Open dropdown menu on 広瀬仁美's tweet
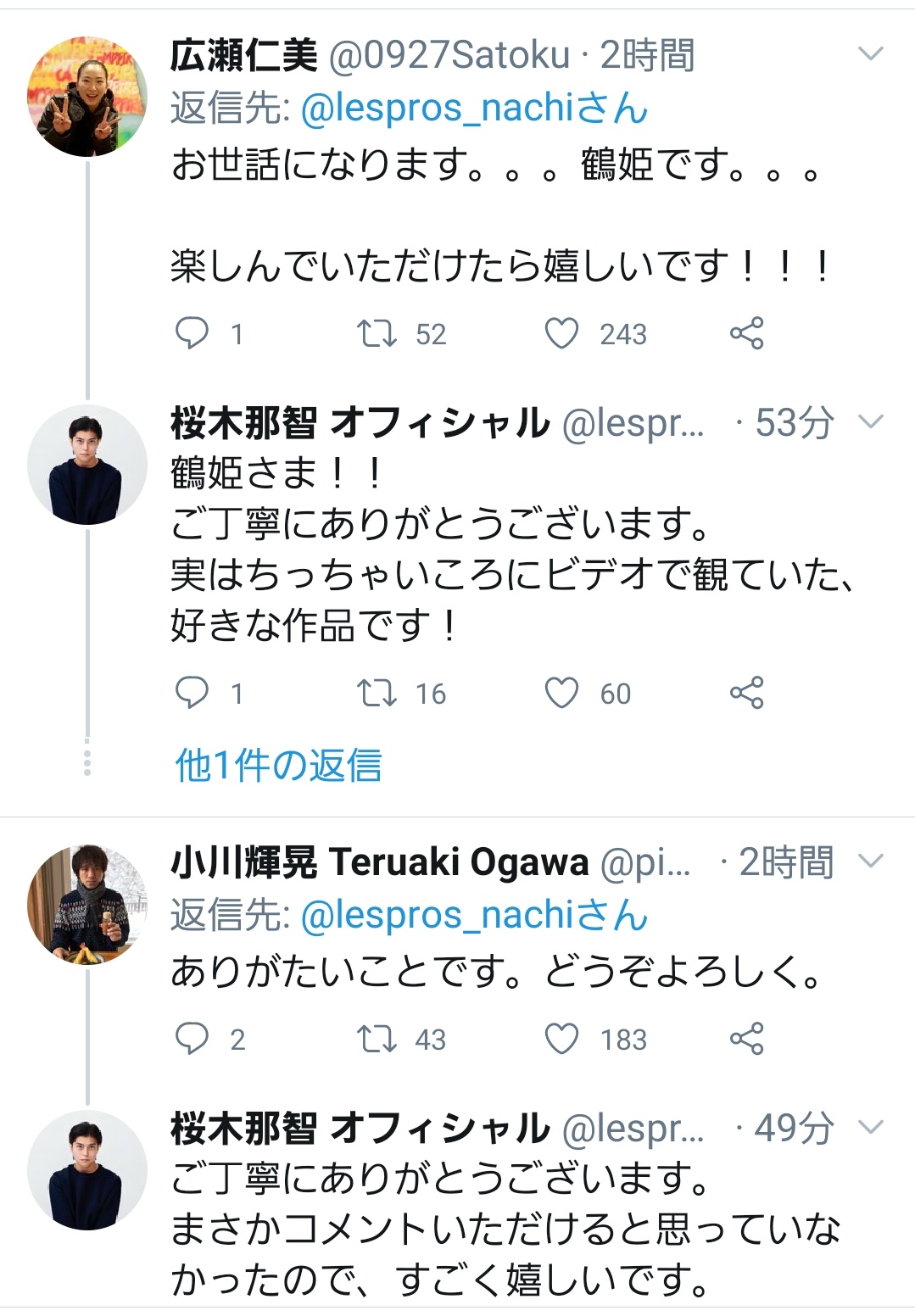This screenshot has height=1316, width=915. [871, 54]
